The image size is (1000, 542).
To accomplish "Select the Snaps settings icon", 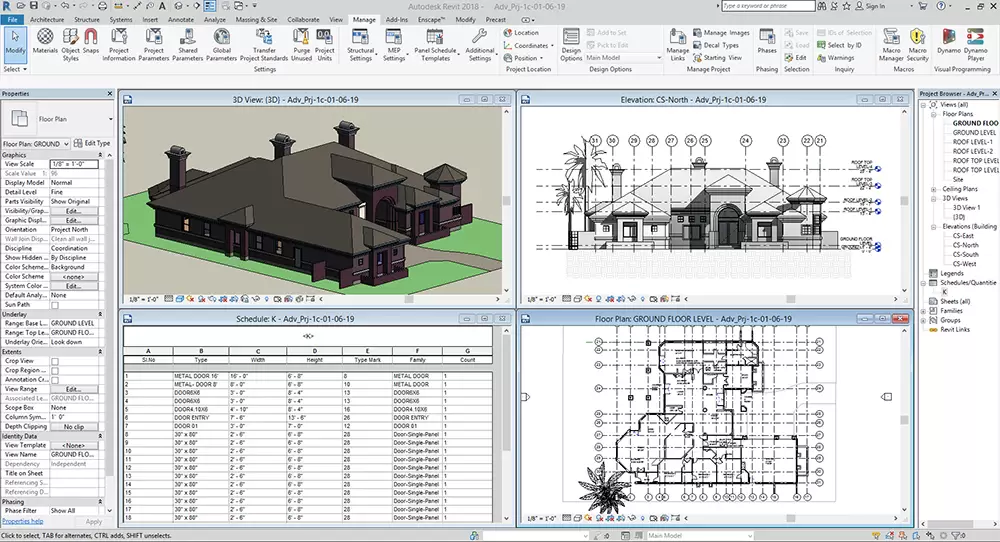I will click(x=91, y=43).
